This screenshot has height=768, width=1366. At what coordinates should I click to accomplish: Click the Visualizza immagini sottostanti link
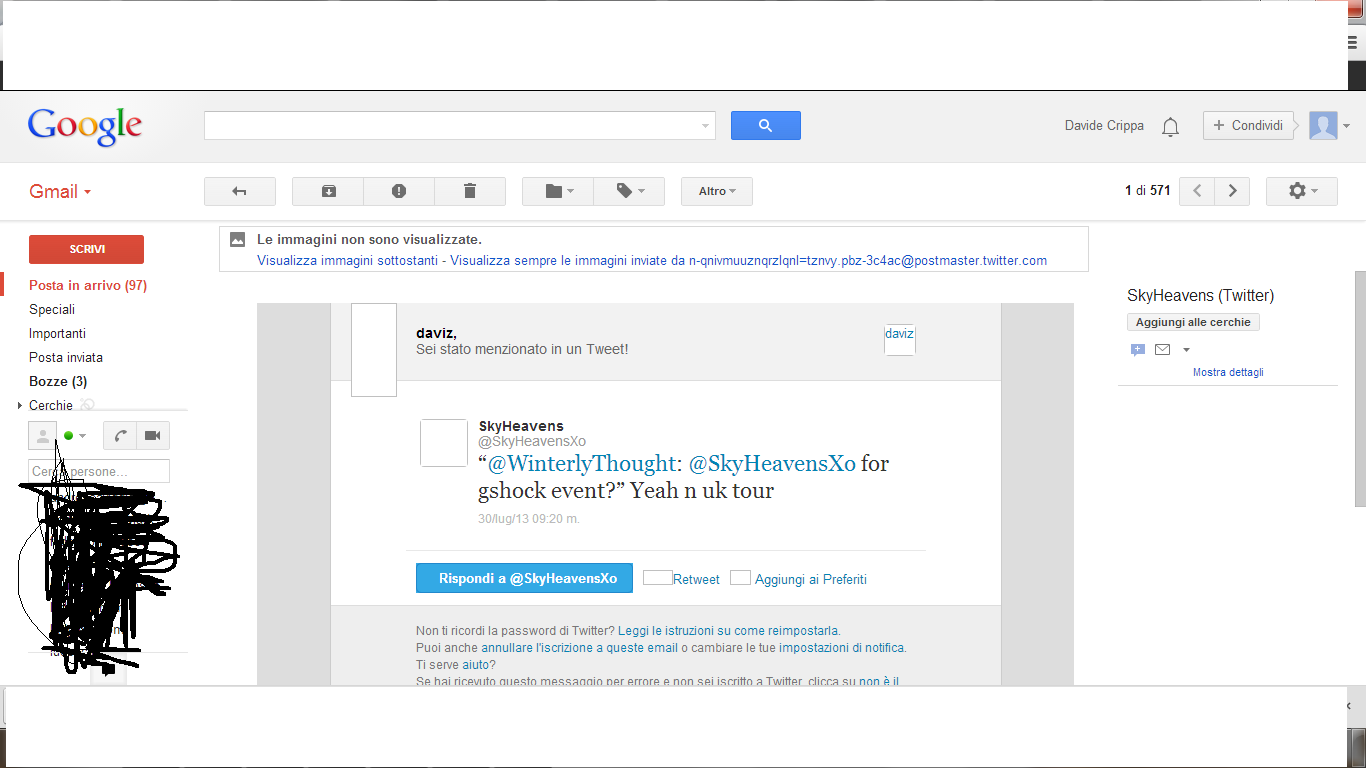coord(348,260)
